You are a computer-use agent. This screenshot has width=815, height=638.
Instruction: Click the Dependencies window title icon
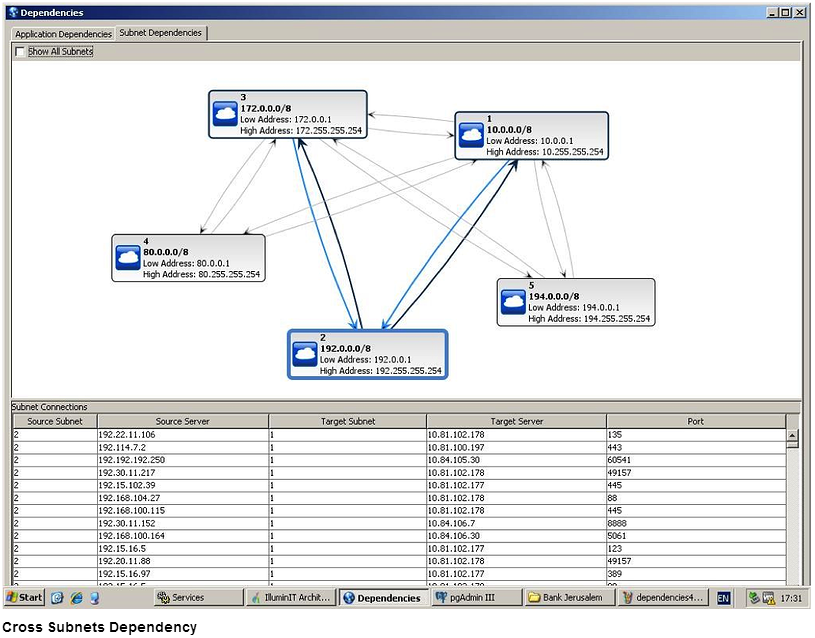click(x=12, y=13)
